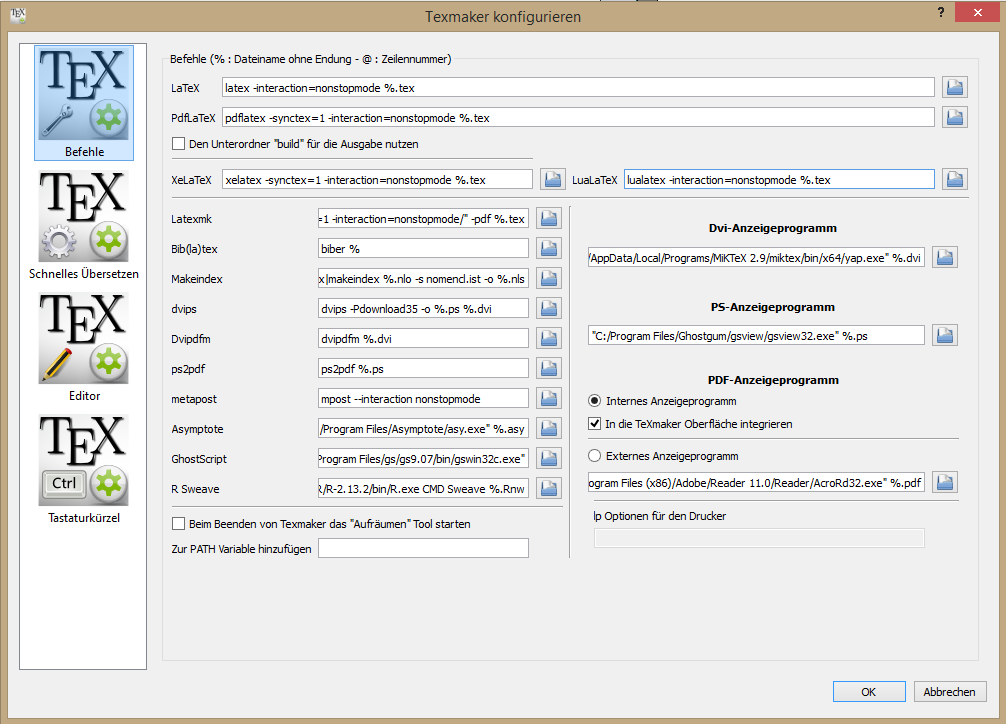Click the Texmaker icon in title bar
This screenshot has height=724, width=1006.
coord(18,15)
